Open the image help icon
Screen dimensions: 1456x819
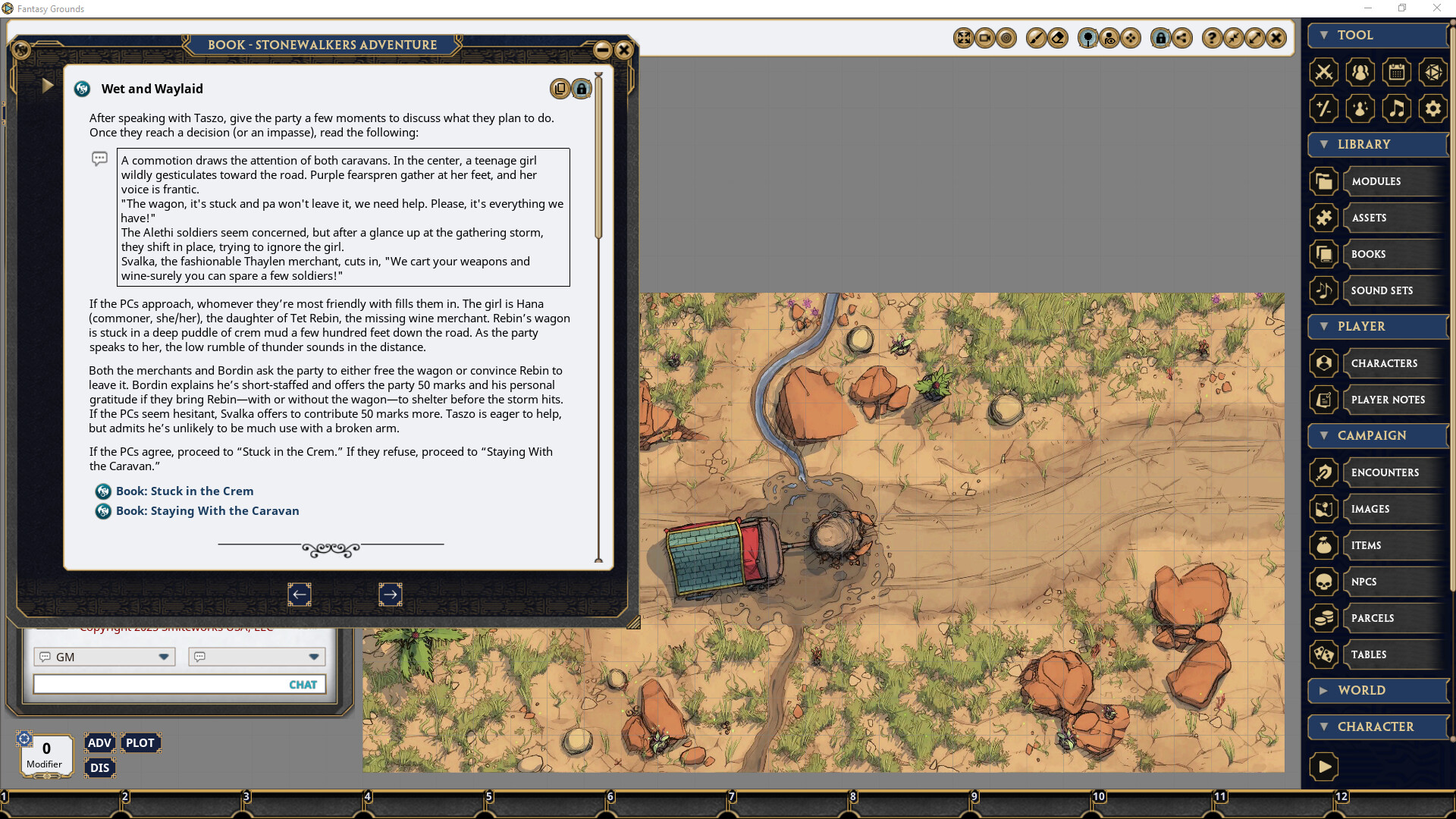coord(1212,38)
